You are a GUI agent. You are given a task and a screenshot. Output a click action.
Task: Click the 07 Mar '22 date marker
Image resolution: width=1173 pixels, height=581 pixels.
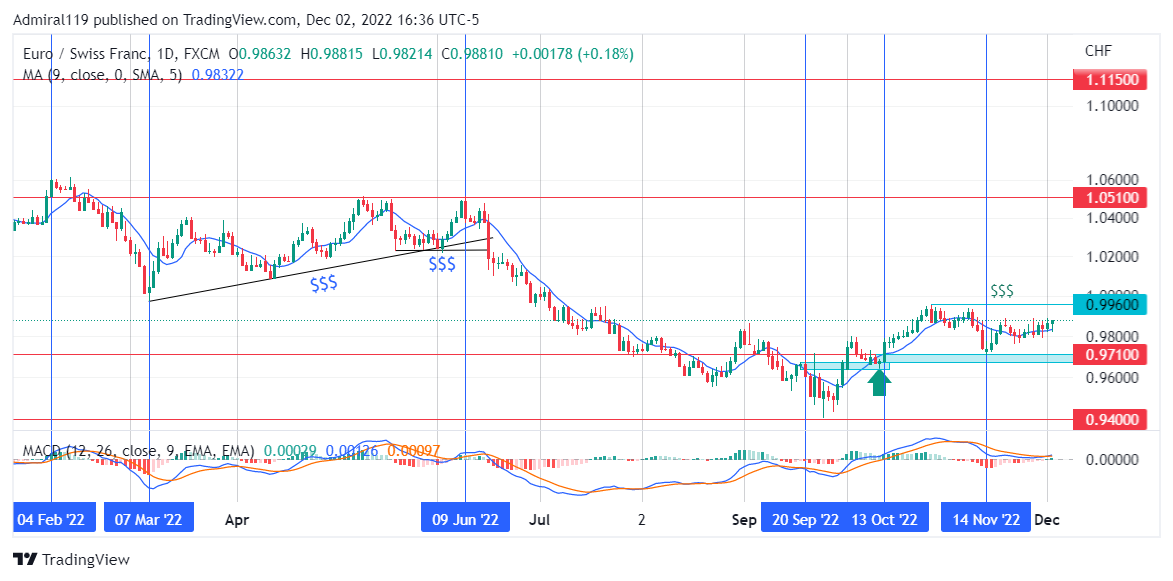(x=149, y=519)
